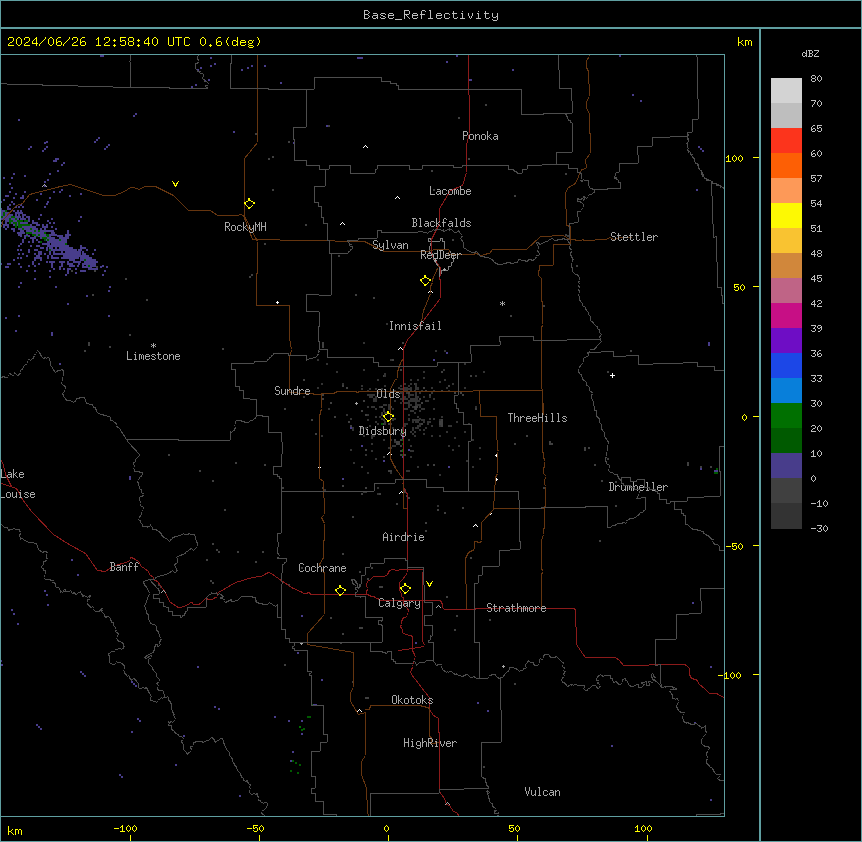Click the Airdrie city label

point(404,537)
